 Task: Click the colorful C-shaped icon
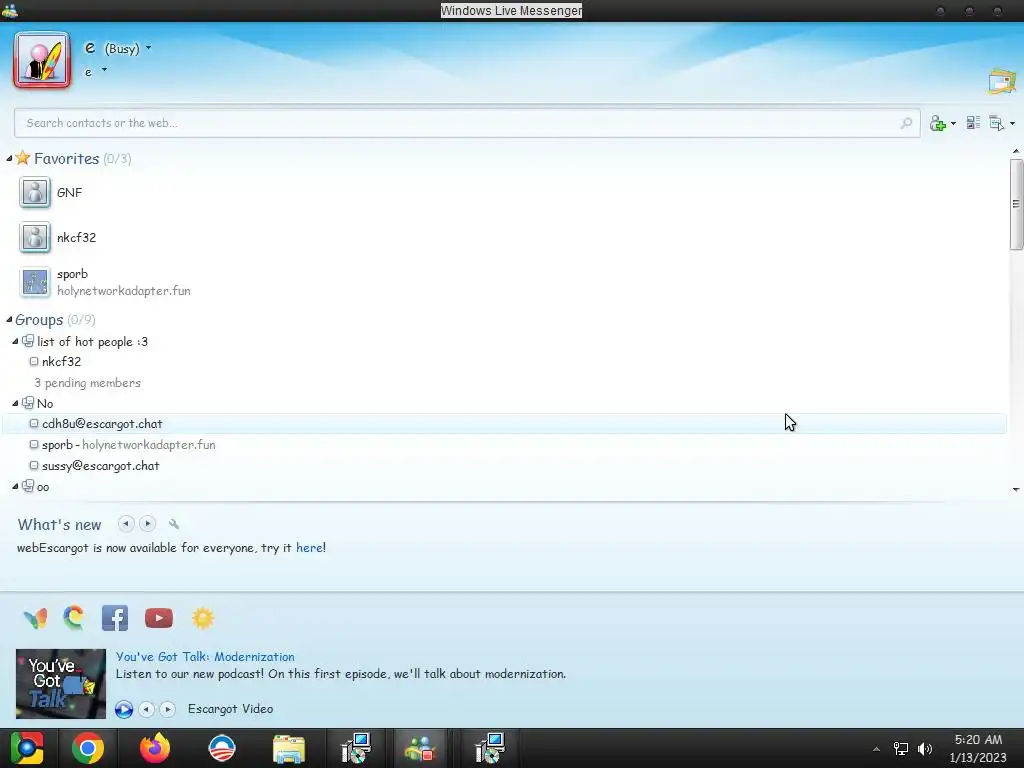(74, 618)
